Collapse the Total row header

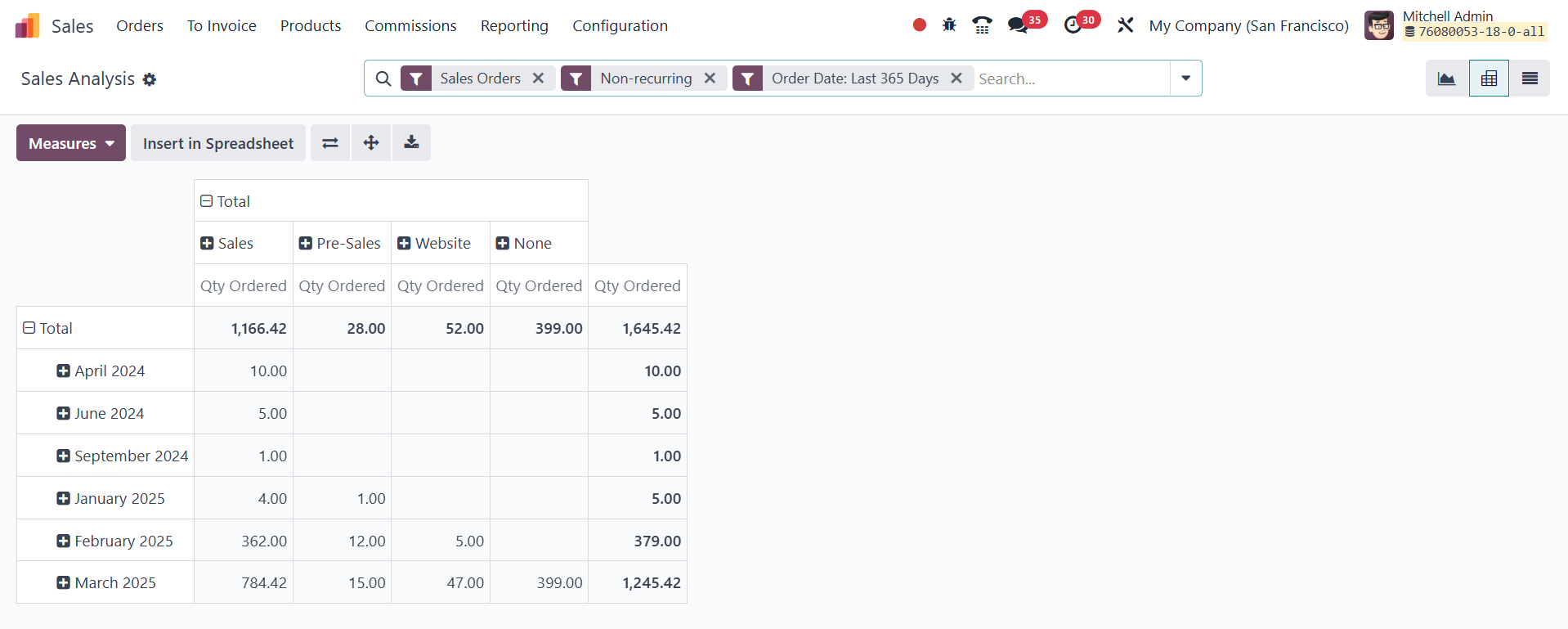48,328
